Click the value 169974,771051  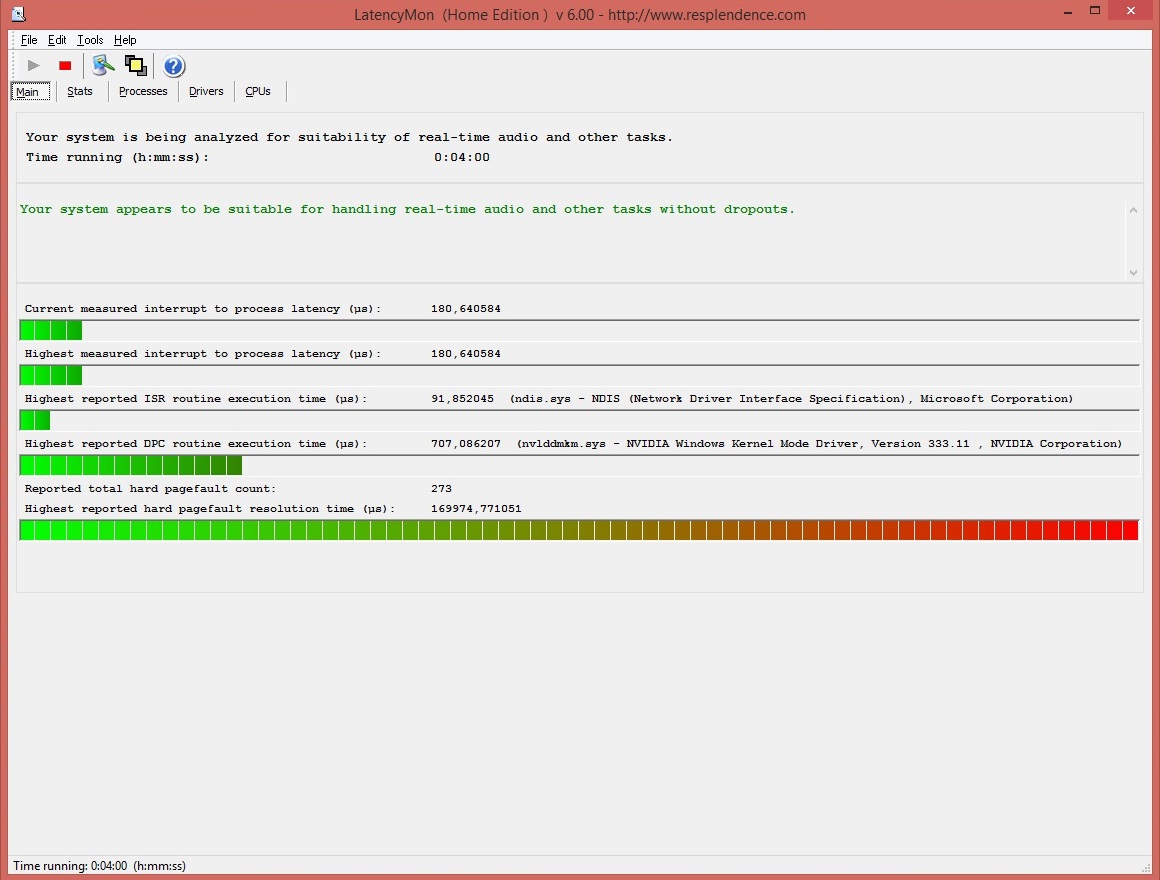click(476, 509)
